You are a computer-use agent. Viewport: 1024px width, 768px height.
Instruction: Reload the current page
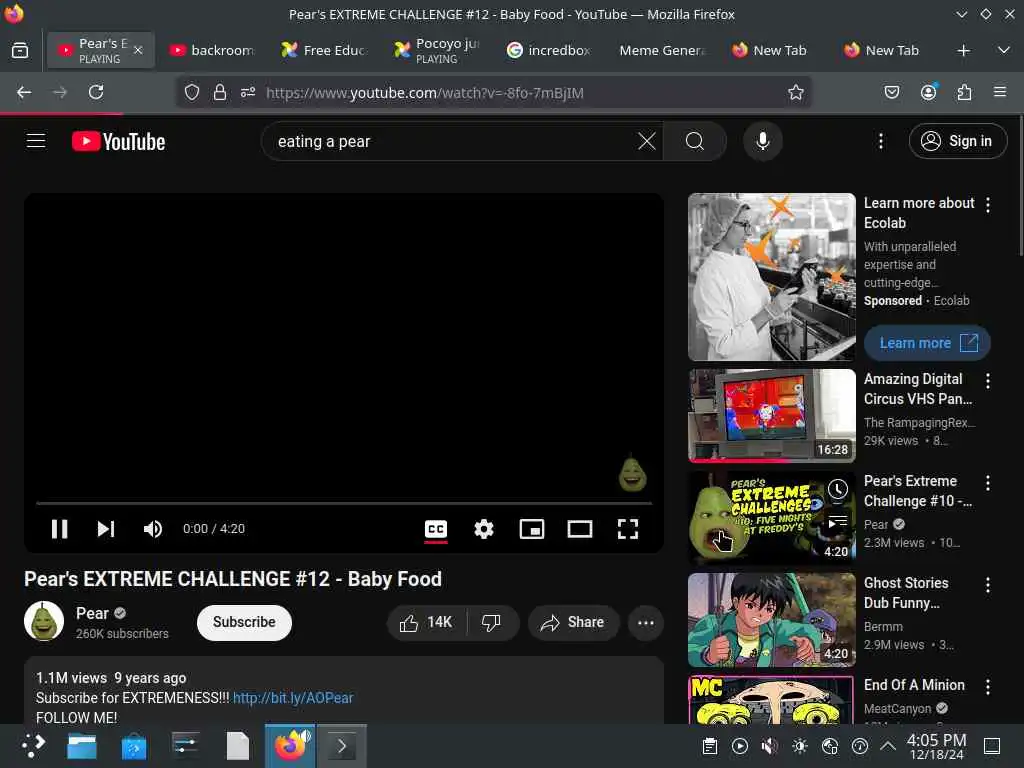point(96,92)
